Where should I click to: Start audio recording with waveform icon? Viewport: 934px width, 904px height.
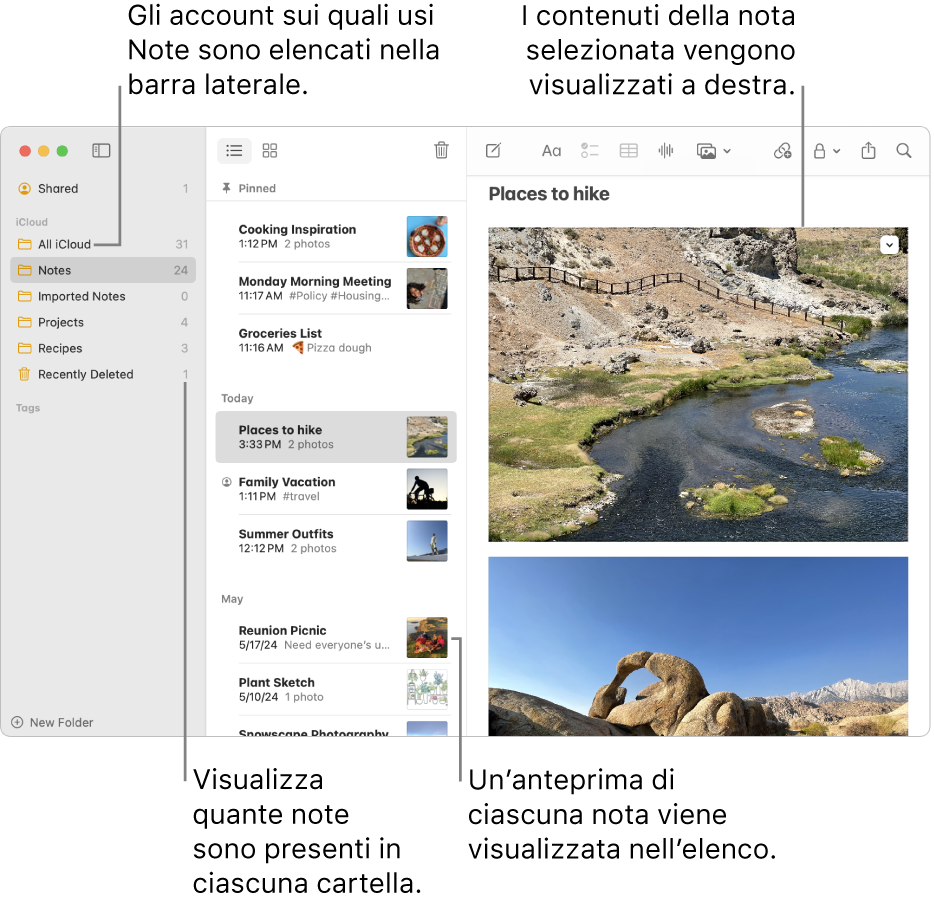pyautogui.click(x=666, y=151)
